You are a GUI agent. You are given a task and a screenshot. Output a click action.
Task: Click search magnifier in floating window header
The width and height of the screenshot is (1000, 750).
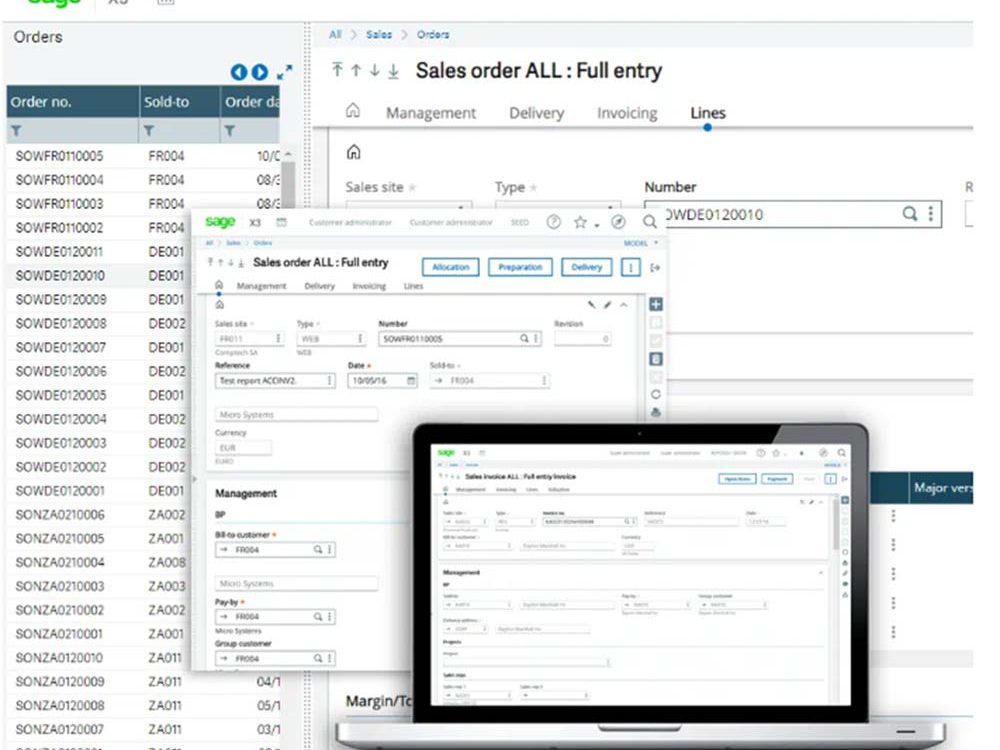(650, 222)
